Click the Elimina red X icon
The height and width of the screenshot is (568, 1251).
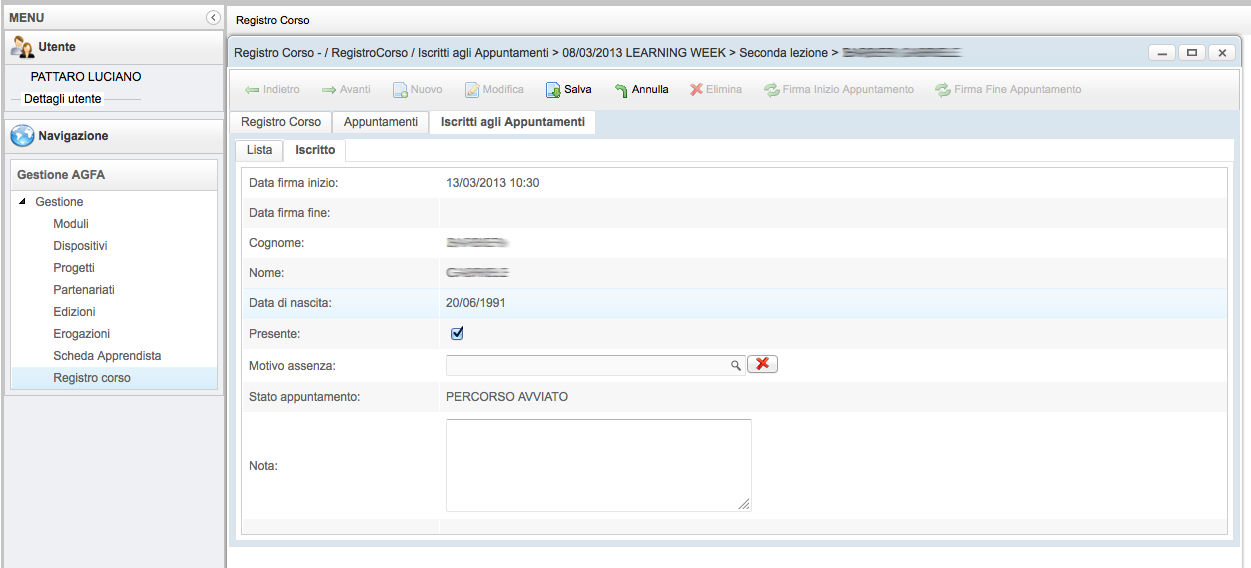(696, 90)
